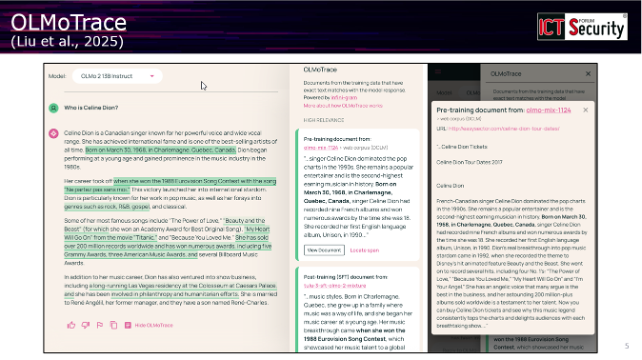Screen dimensions: 642x360
Task: Click the thumbs up feedback icon
Action: click(x=71, y=325)
